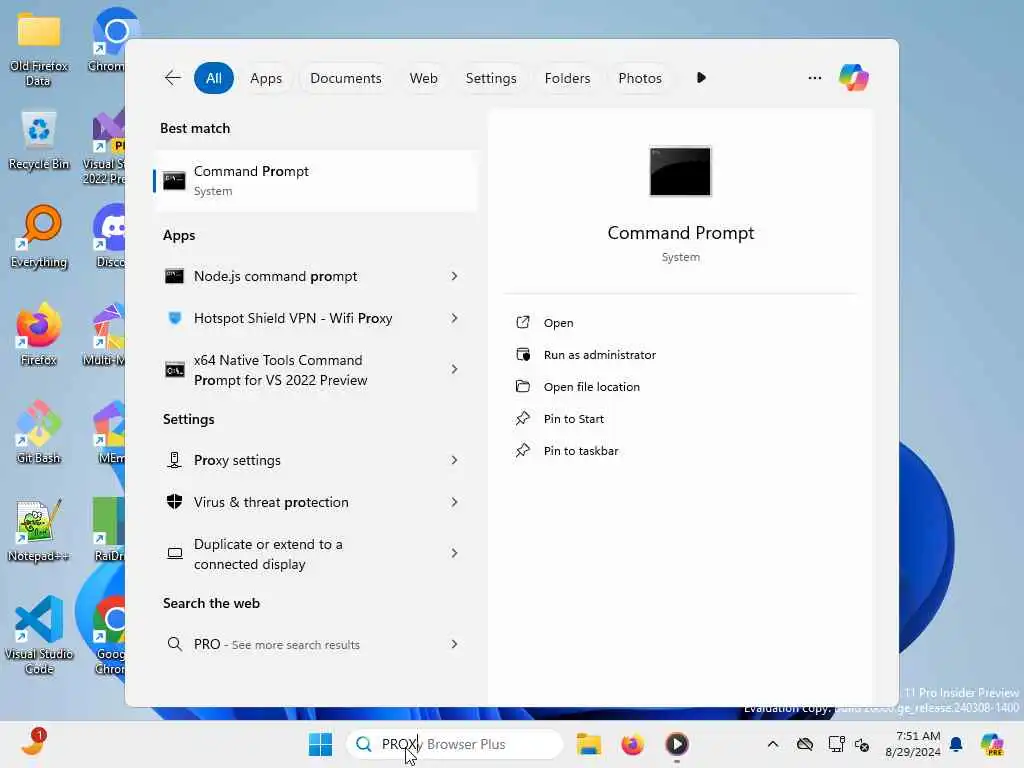Select the Old Firefox Data desktop folder

tap(39, 50)
